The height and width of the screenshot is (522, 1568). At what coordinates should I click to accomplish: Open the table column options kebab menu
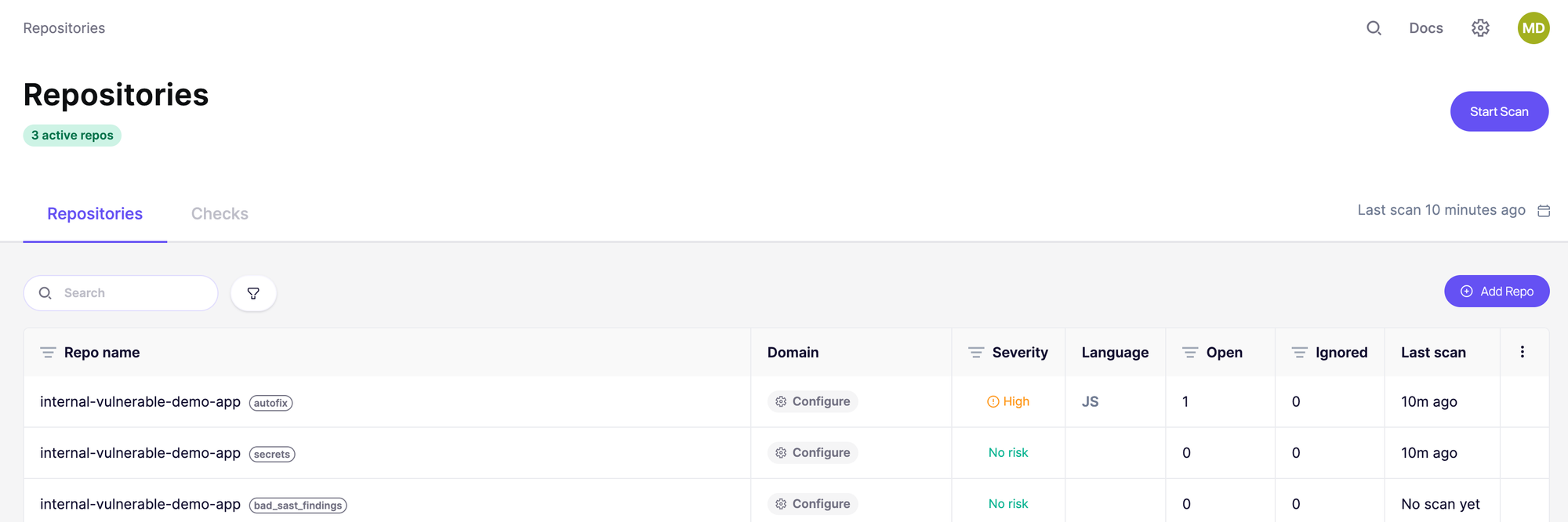point(1523,352)
